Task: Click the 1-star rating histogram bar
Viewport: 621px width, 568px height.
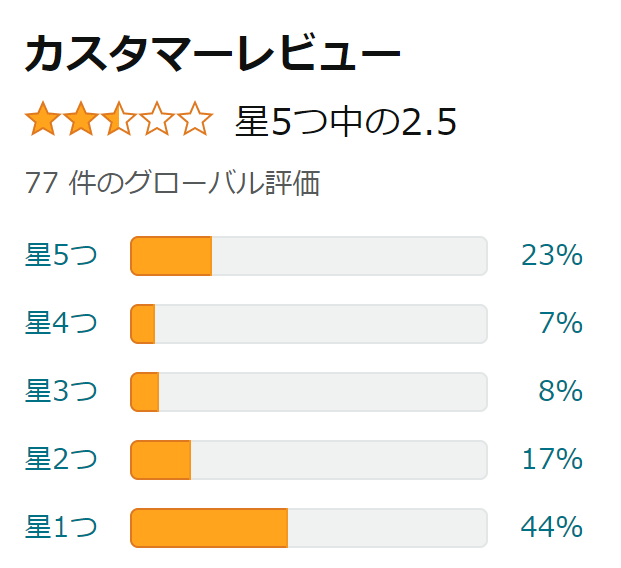Action: (x=309, y=528)
